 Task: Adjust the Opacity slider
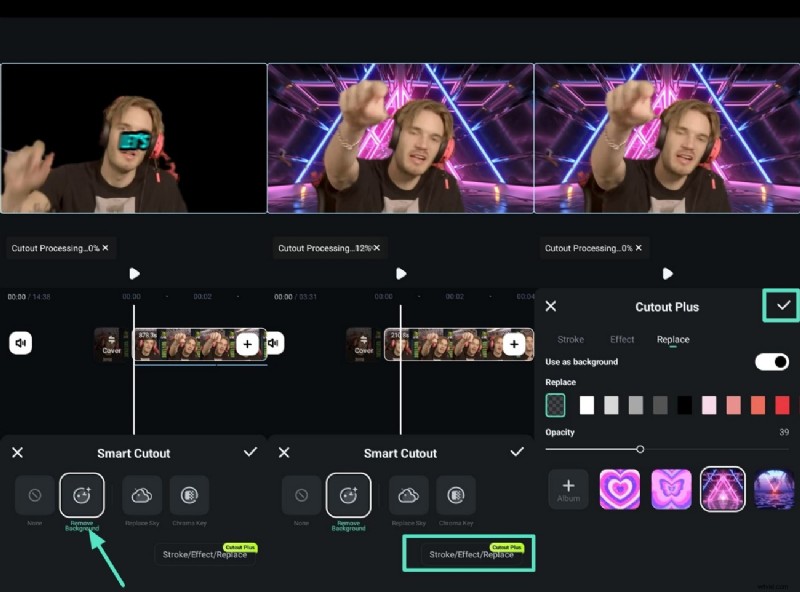point(640,449)
